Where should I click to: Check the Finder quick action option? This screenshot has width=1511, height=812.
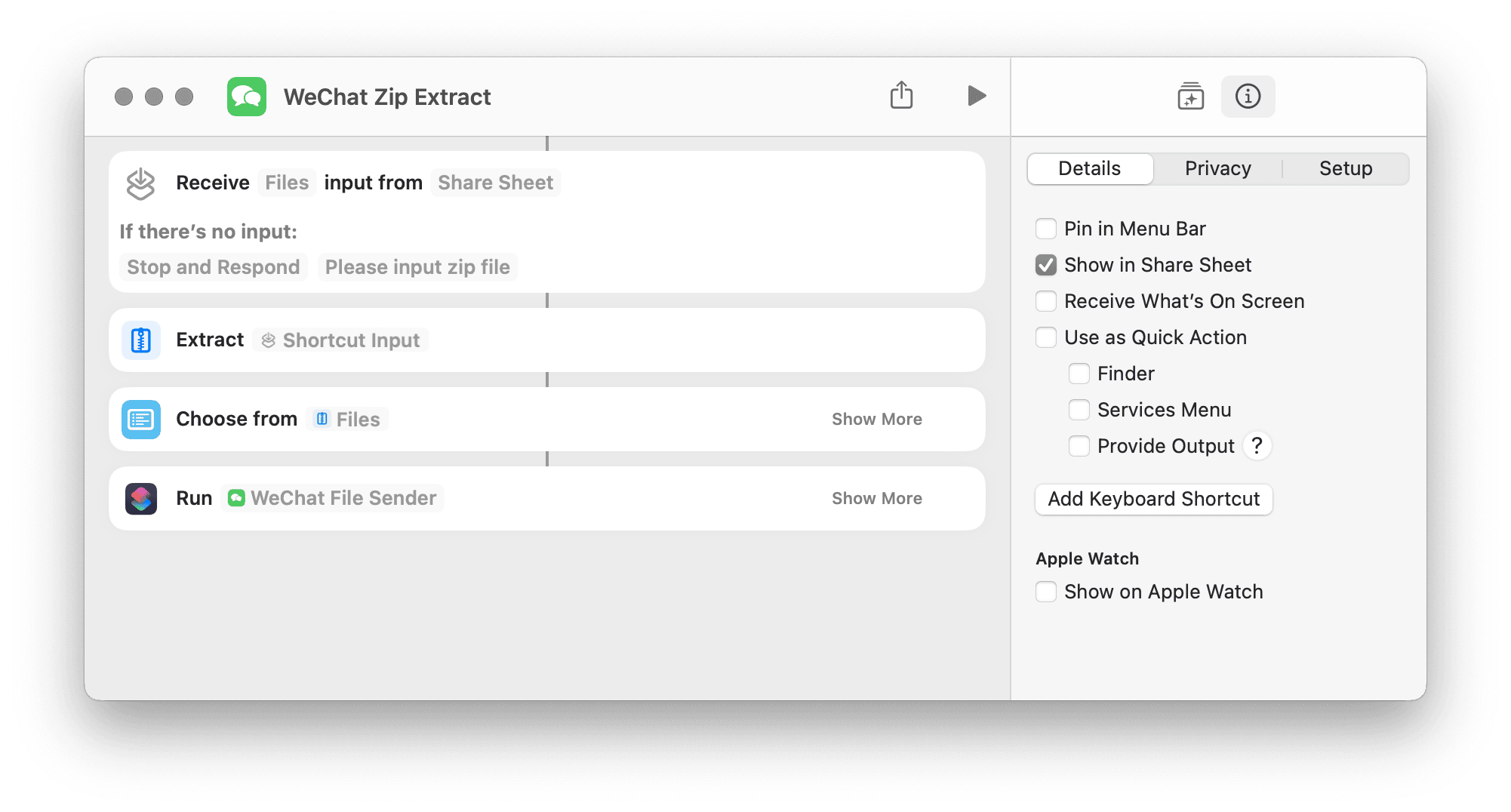[x=1079, y=374]
